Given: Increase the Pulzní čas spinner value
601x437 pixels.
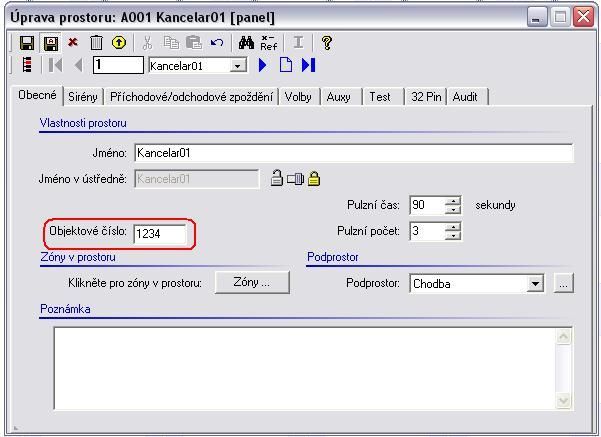Looking at the screenshot, I should [452, 200].
